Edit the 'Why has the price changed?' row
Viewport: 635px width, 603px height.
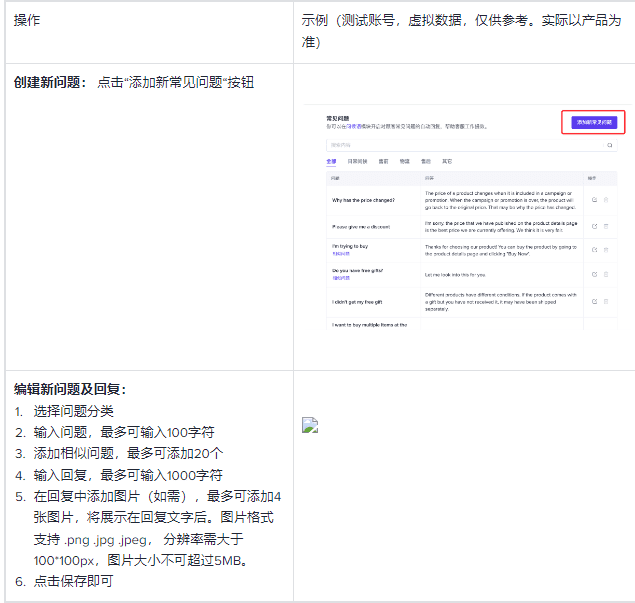594,200
